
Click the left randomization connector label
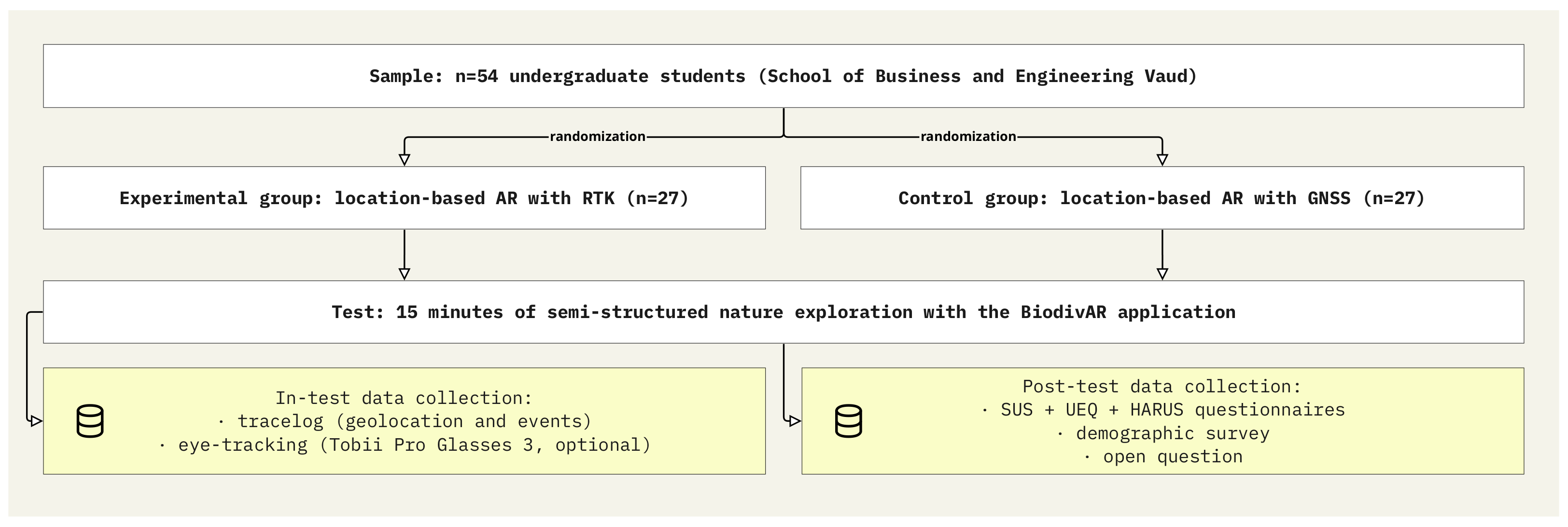597,136
